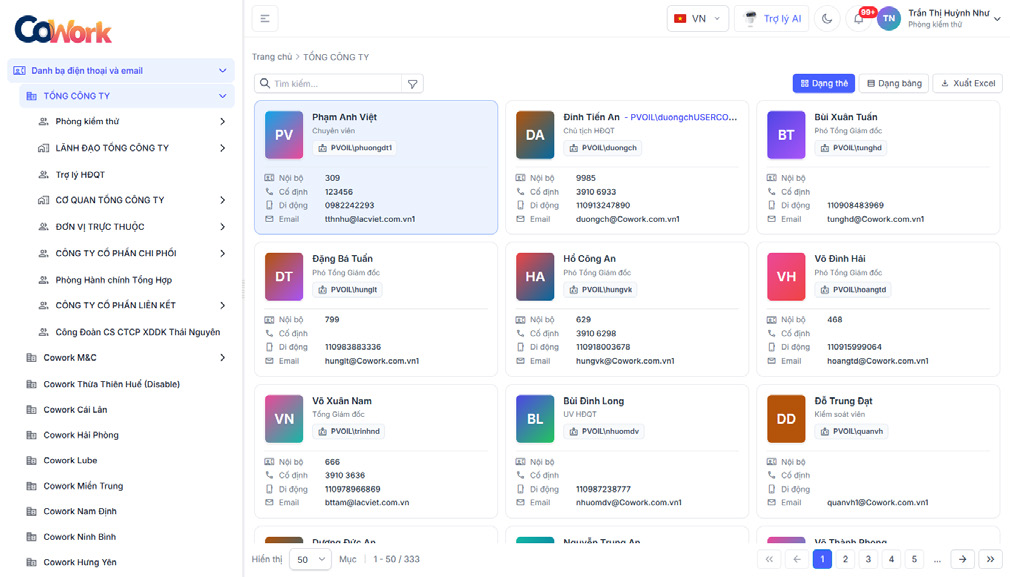Open VN language dropdown
1010x577 pixels.
[x=698, y=19]
